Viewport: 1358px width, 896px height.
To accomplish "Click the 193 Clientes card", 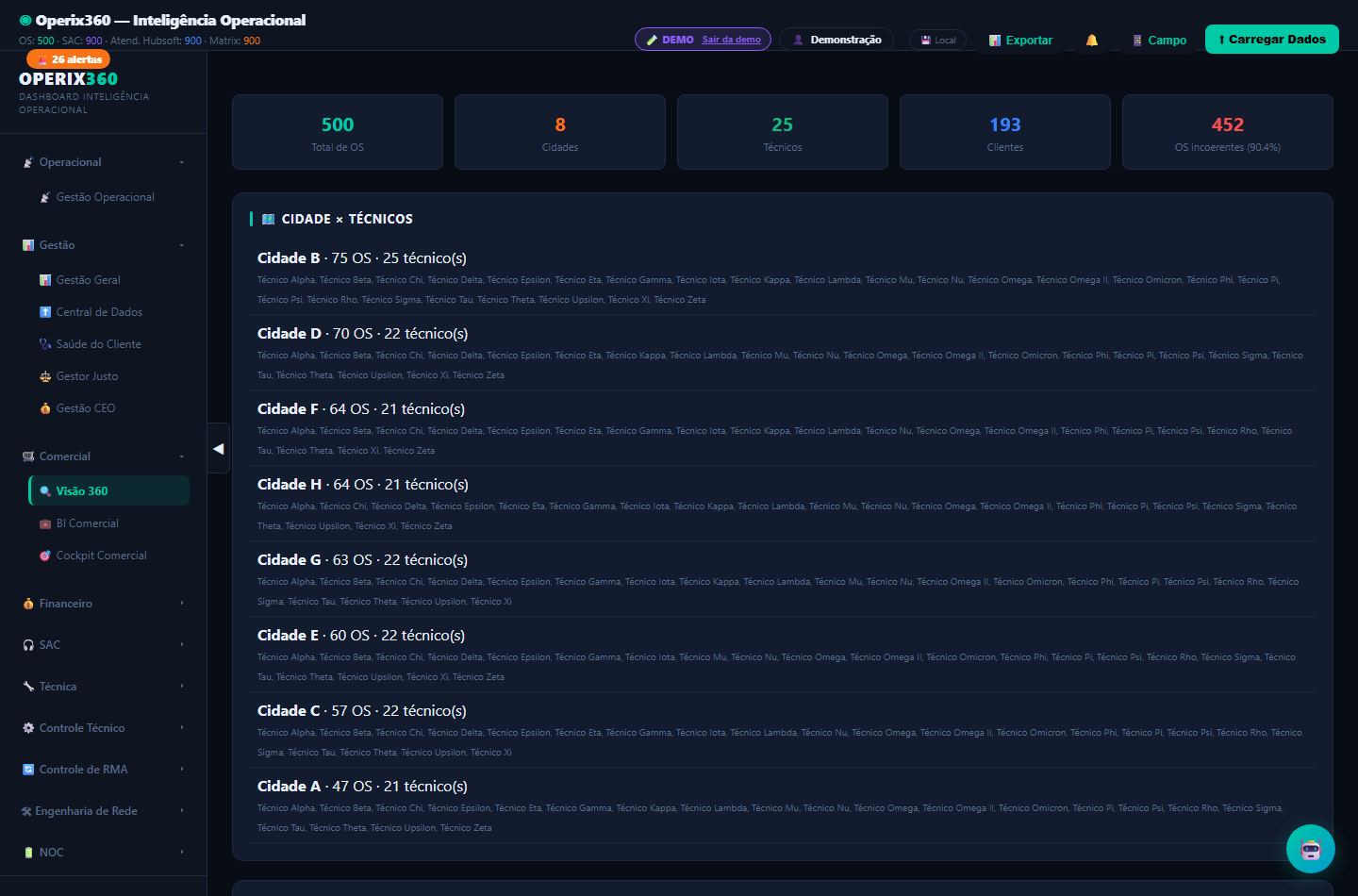I will [x=1005, y=132].
